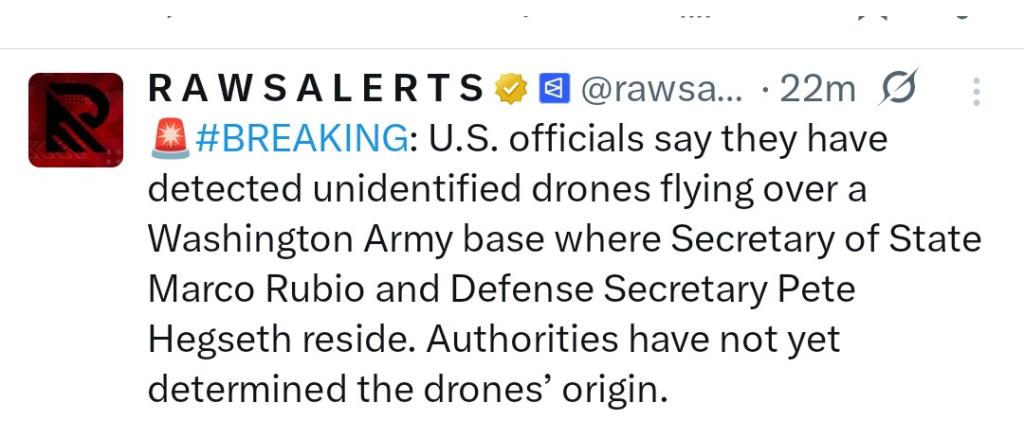Screen dimensions: 1024x438
Task: Open the #BREAKING hashtag link
Action: [x=300, y=140]
